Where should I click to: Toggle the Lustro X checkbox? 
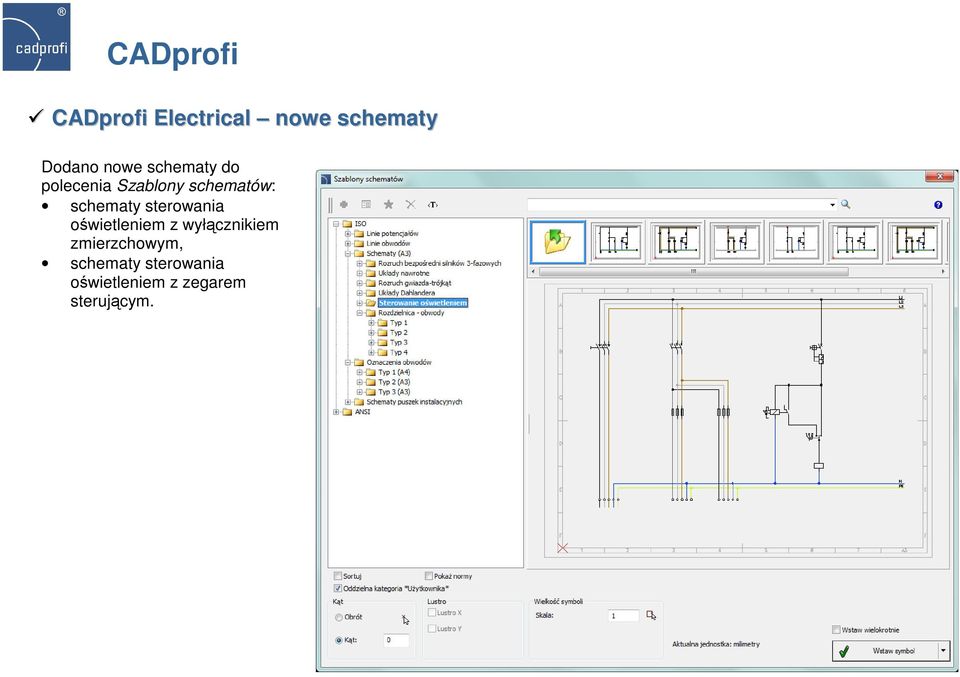[432, 612]
